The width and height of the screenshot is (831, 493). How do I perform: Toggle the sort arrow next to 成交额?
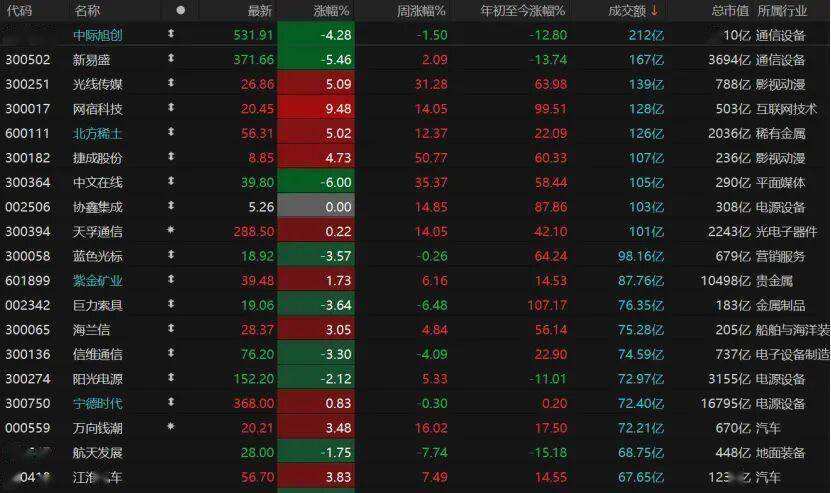(x=655, y=11)
